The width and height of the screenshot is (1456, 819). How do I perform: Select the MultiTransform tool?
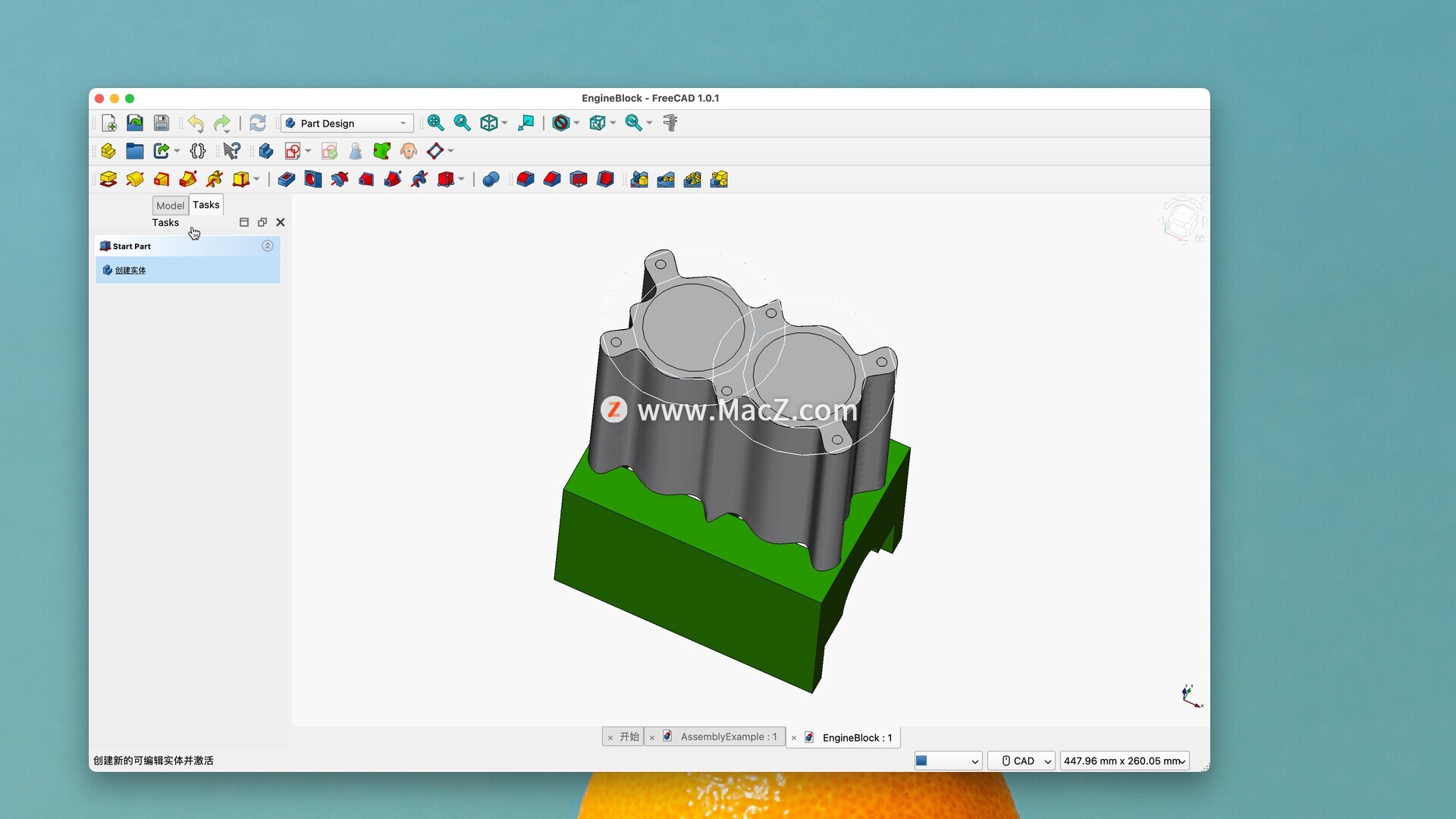click(x=719, y=179)
